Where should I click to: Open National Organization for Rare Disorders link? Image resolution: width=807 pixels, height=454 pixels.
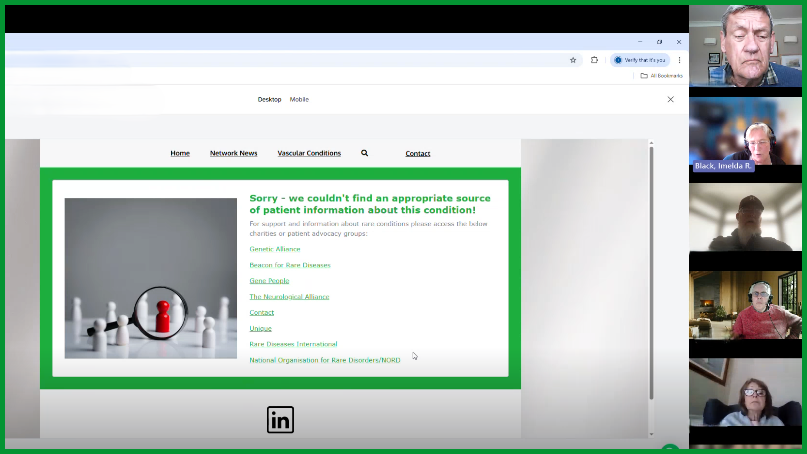coord(324,360)
